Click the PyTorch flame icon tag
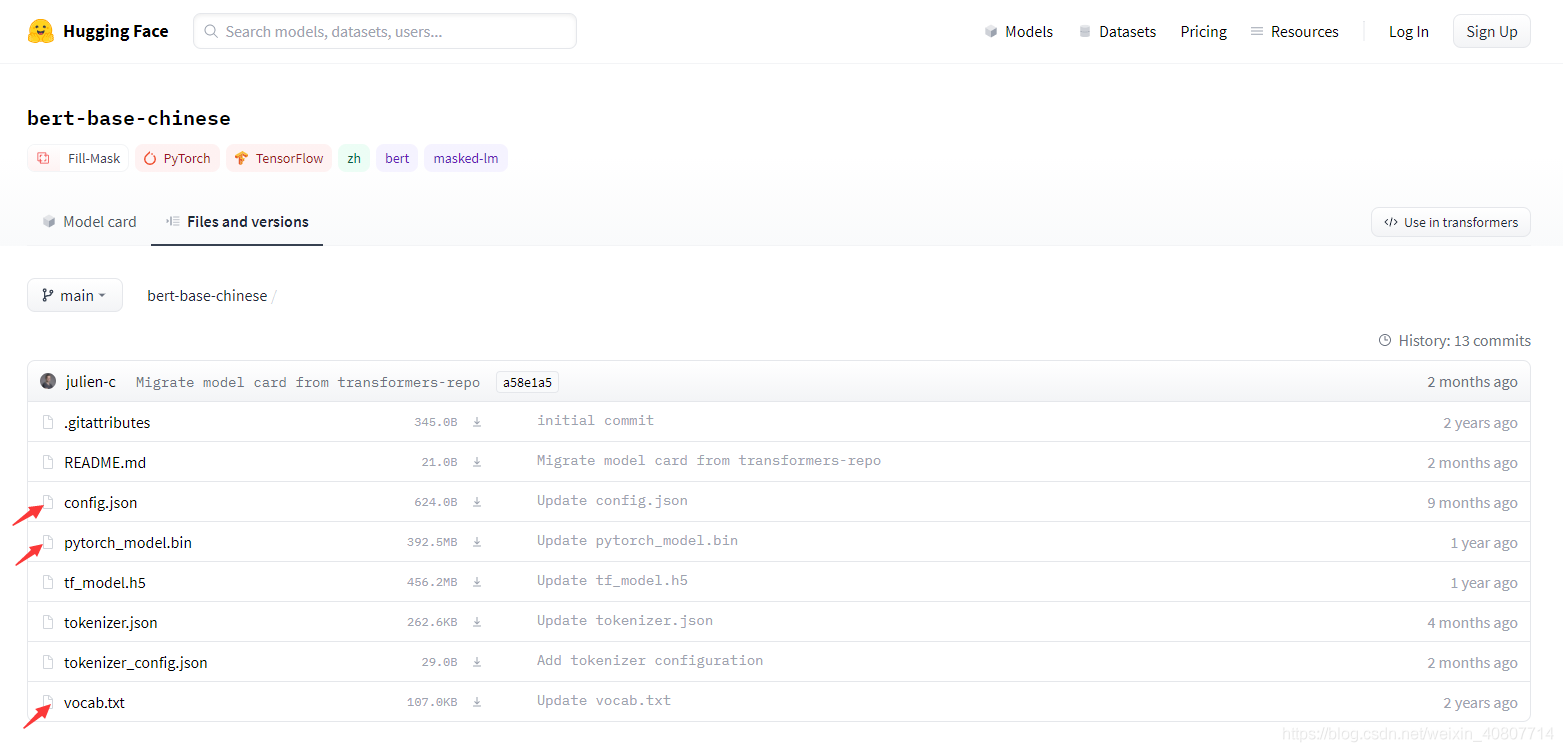 tap(150, 158)
